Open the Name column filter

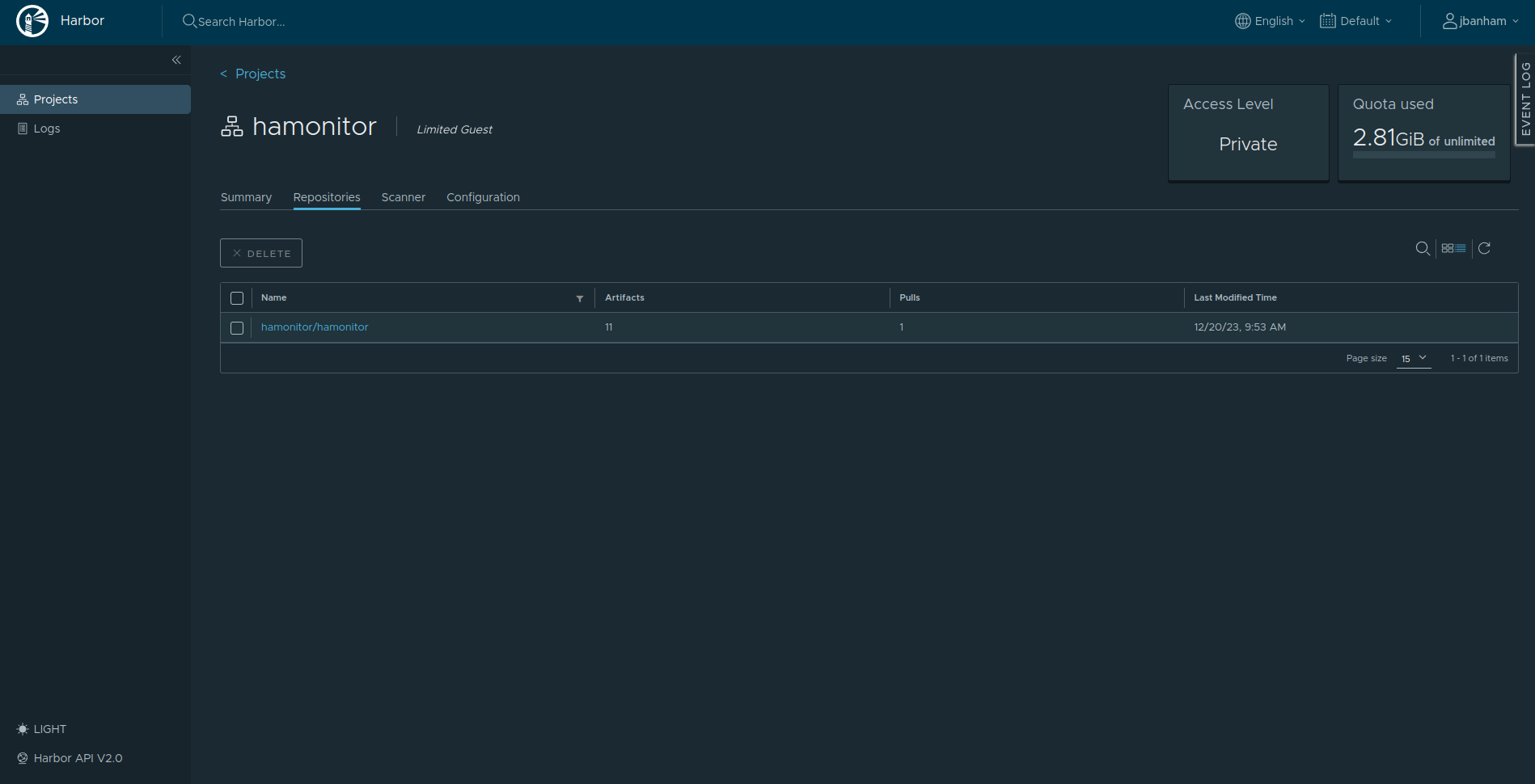(x=579, y=298)
